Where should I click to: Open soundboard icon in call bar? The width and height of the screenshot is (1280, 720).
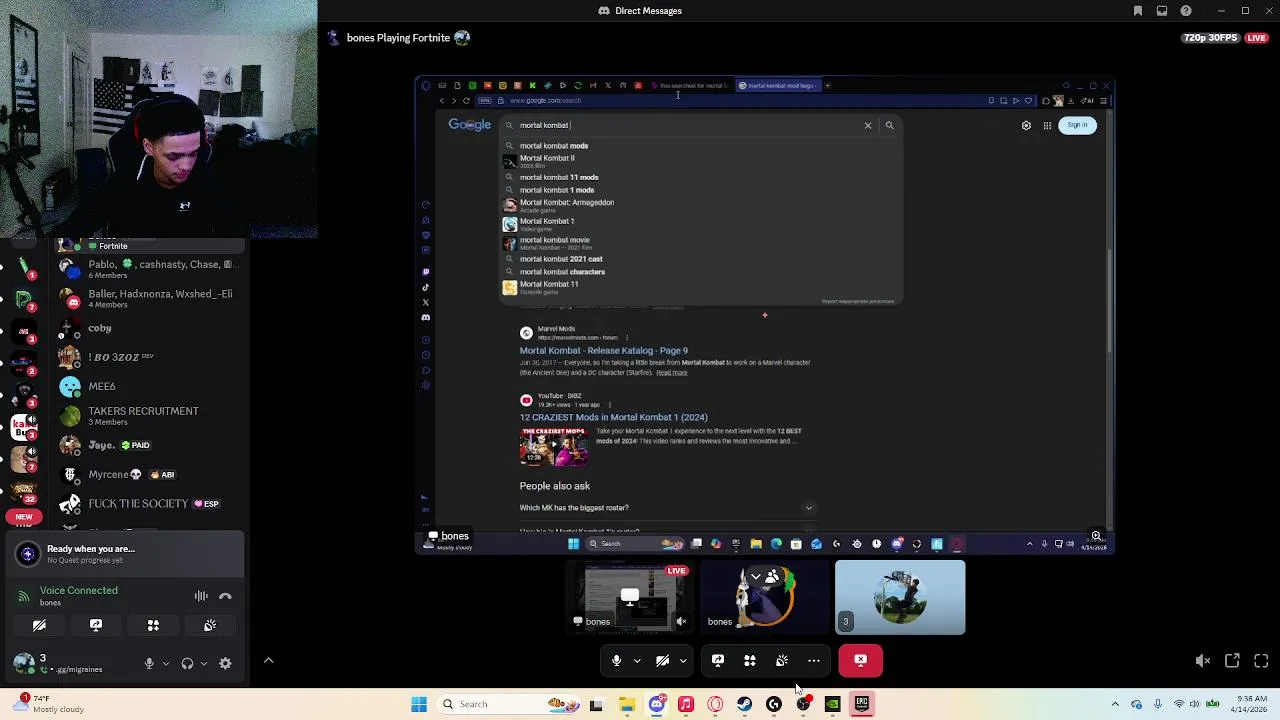coord(782,660)
